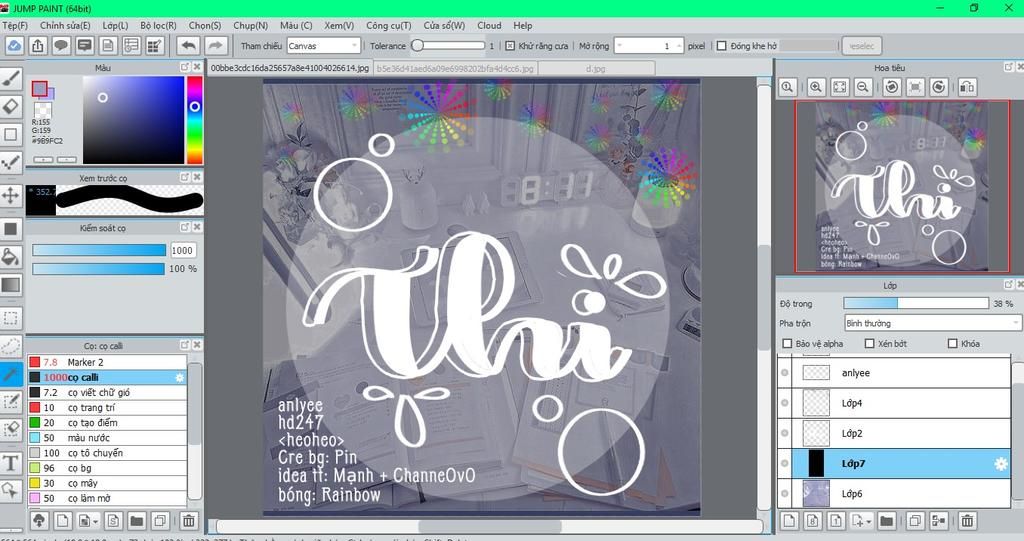Select the Gradient tool
1024x541 pixels.
point(10,285)
